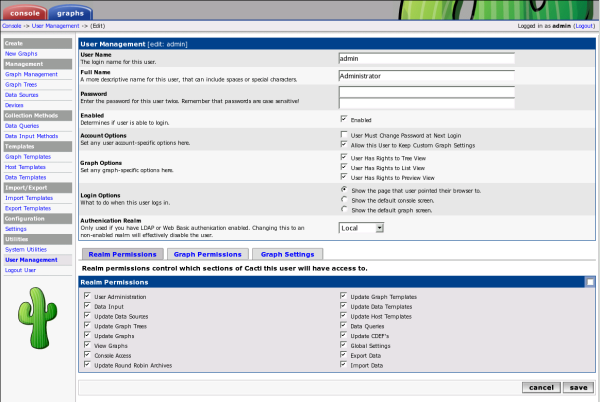Click Logout User in sidebar
The width and height of the screenshot is (600, 402).
[20, 270]
